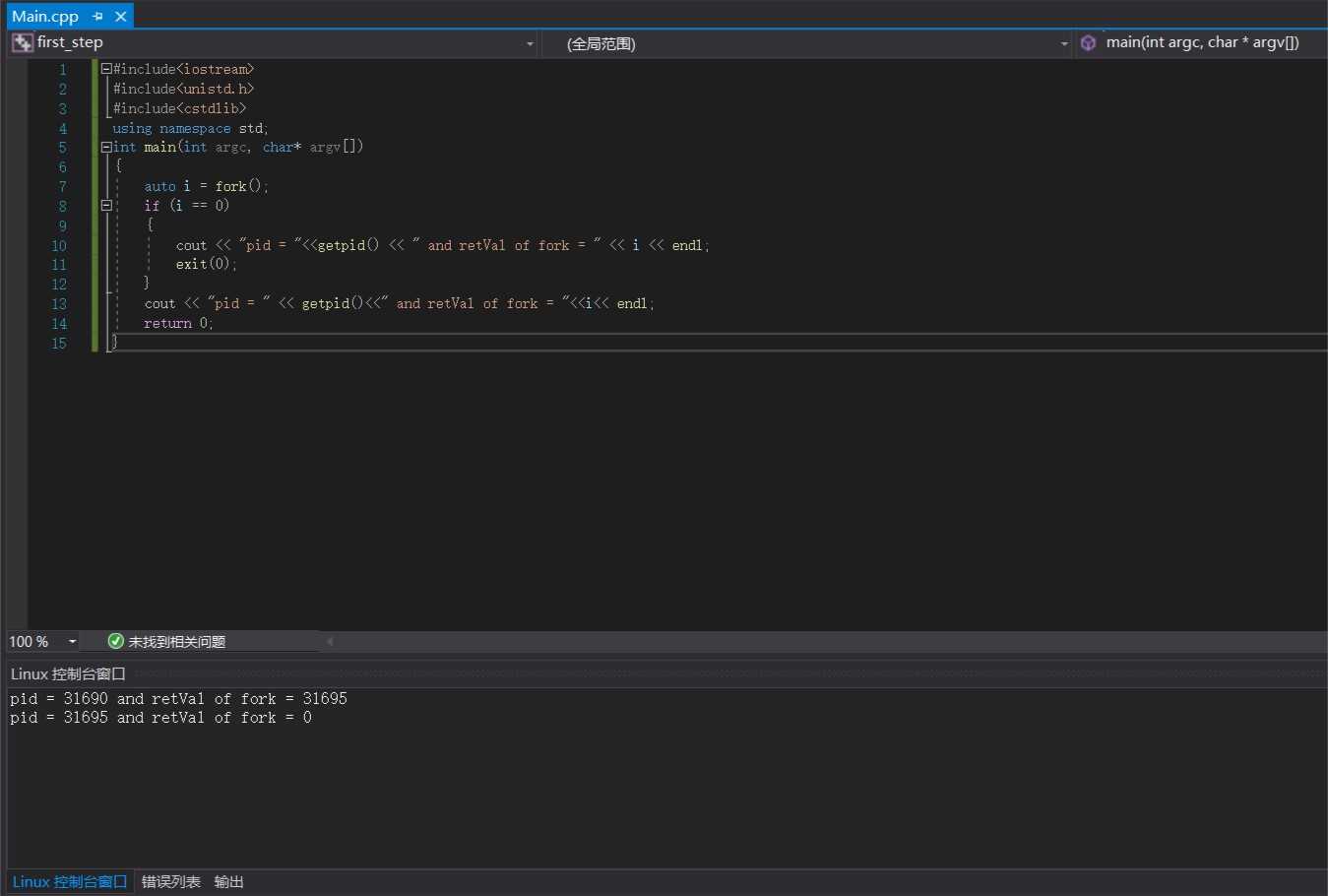1328x896 pixels.
Task: Click the cube icon beside main function
Action: pyautogui.click(x=1088, y=42)
